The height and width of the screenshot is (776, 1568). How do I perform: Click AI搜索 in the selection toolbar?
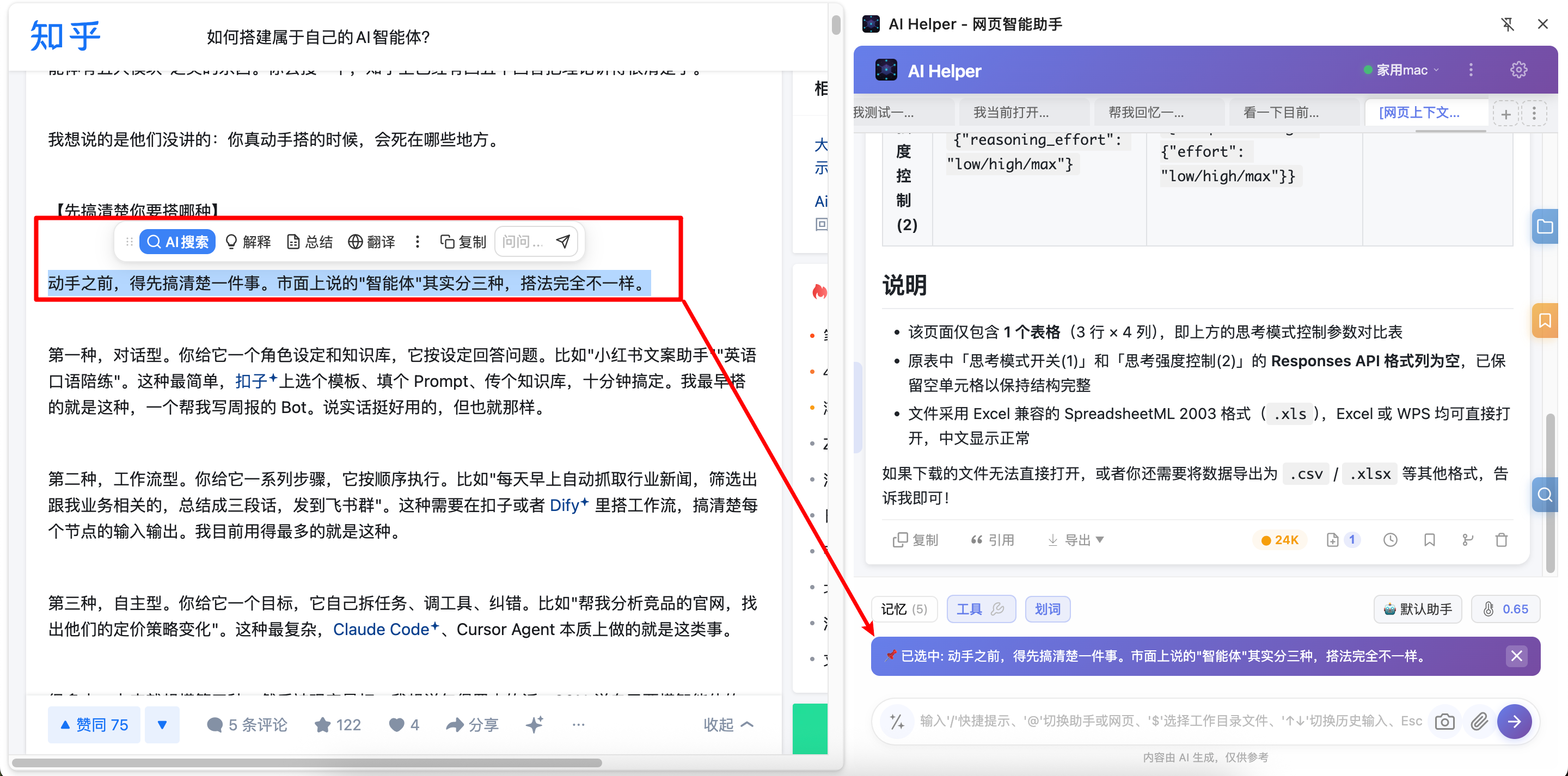pos(177,242)
